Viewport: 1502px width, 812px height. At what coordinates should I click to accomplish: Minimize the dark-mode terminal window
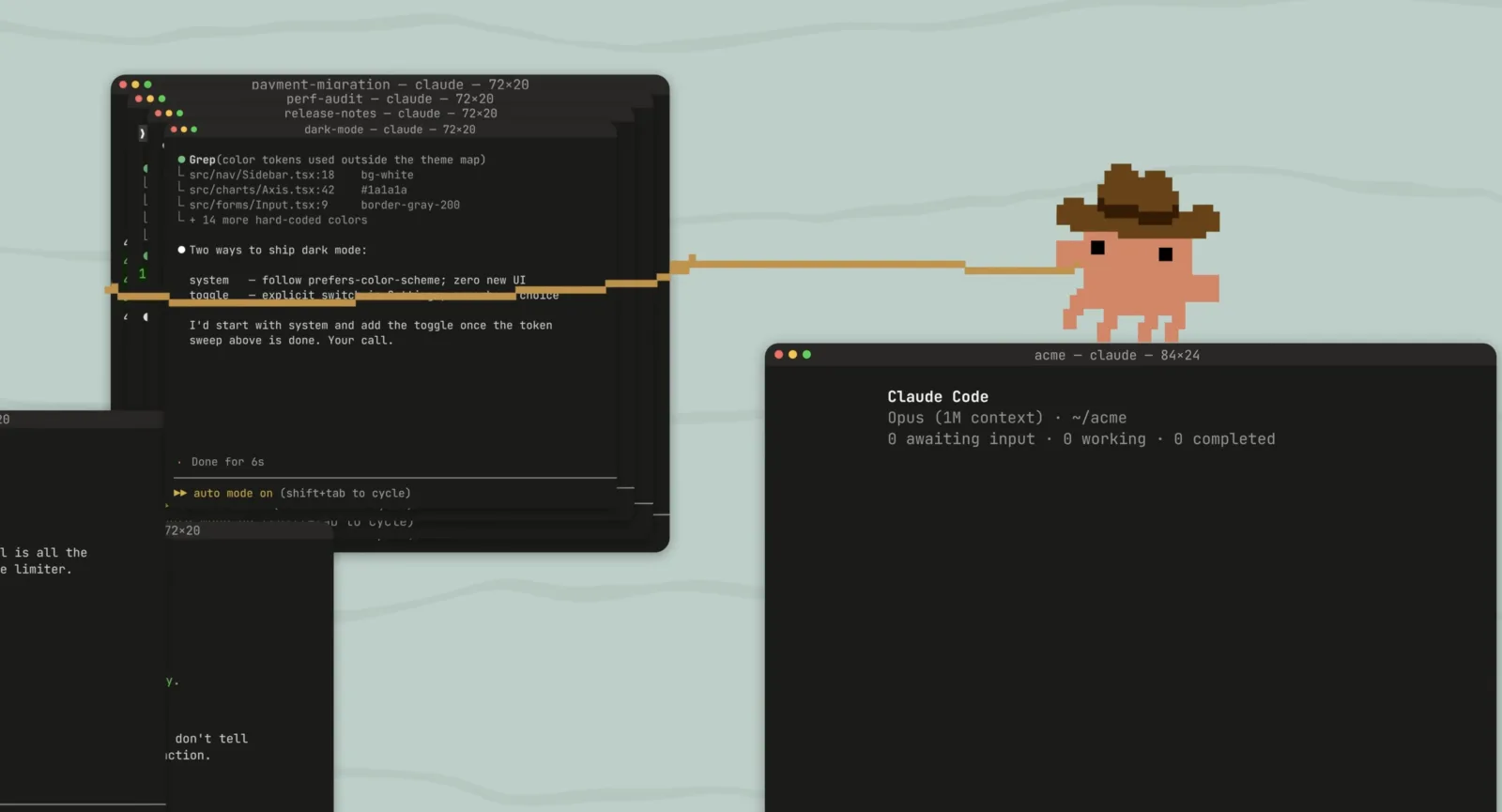[184, 130]
